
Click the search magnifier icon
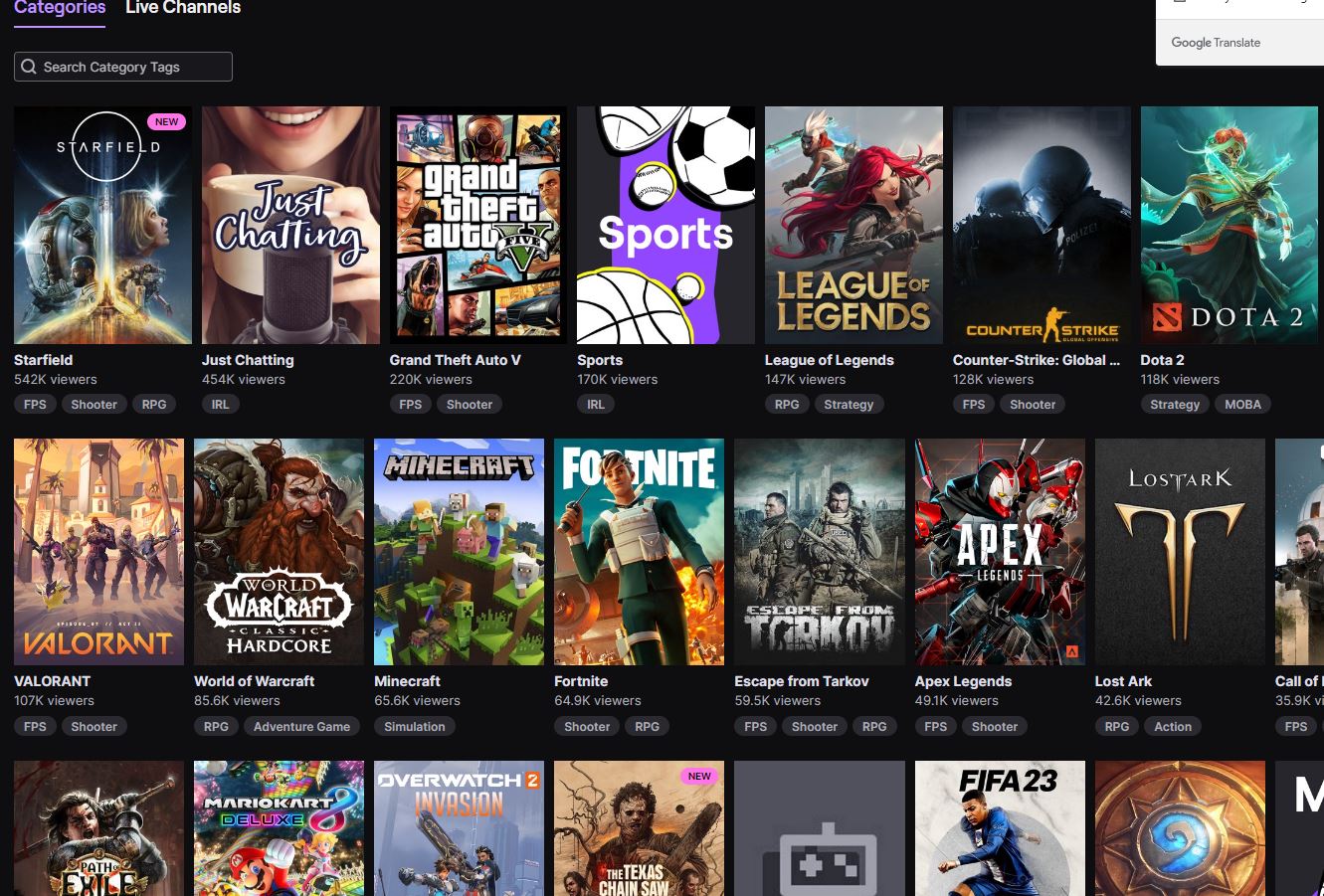coord(29,67)
